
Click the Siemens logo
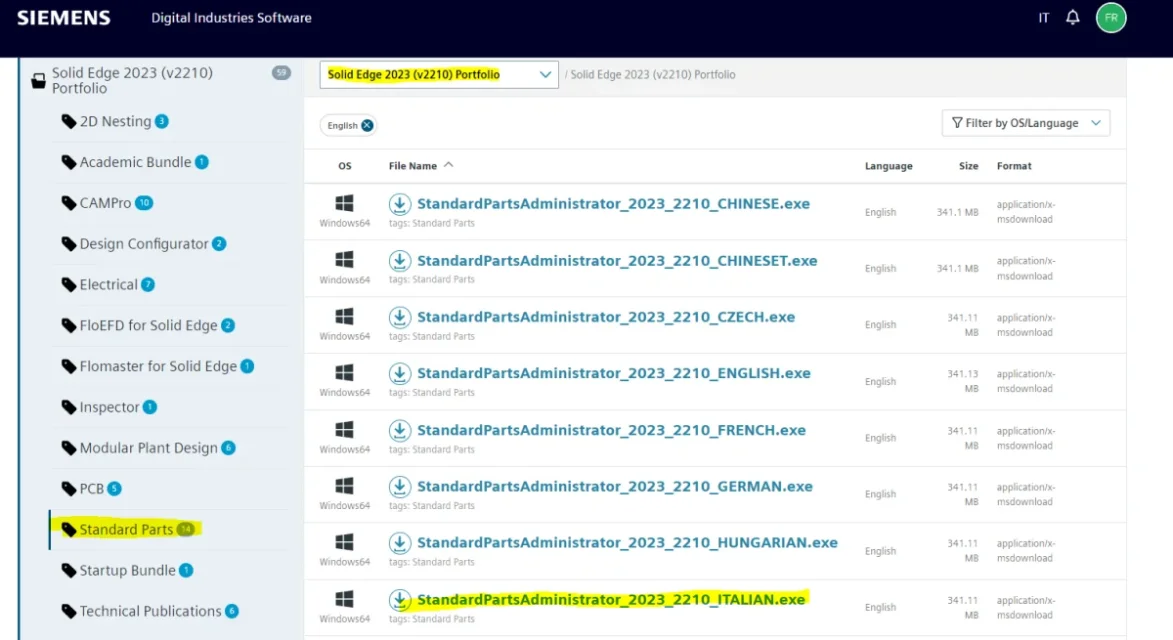(x=64, y=18)
